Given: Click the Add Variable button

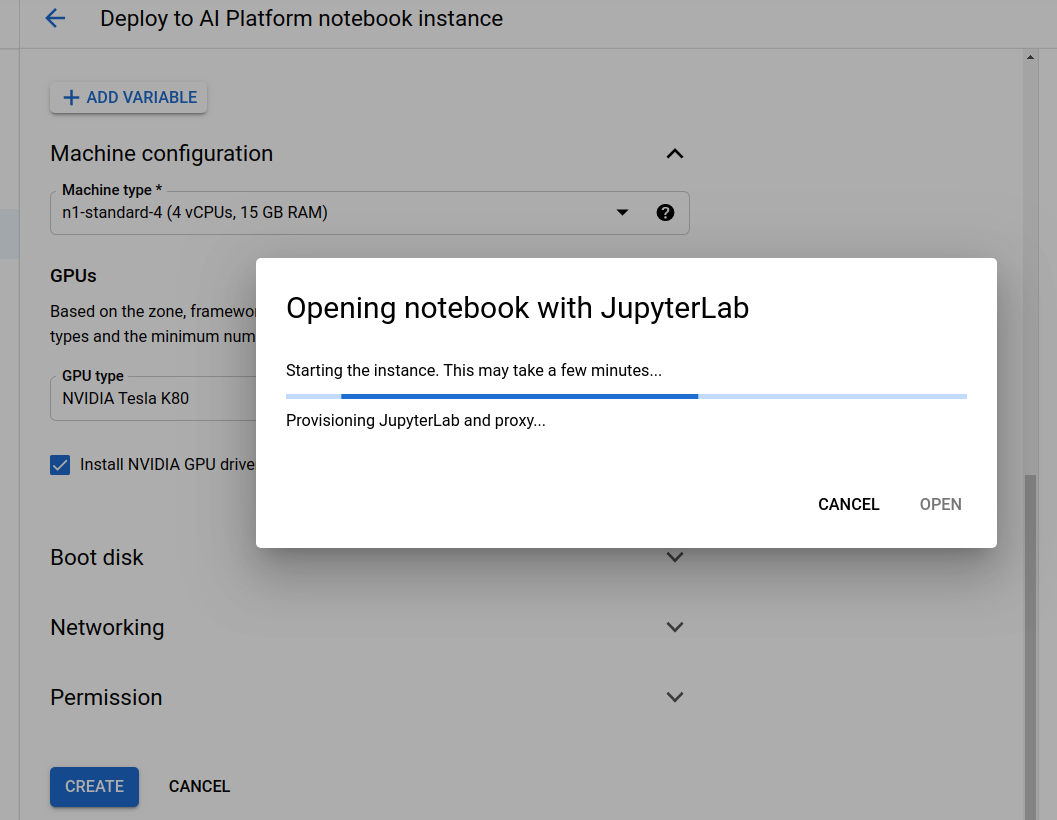Looking at the screenshot, I should [x=129, y=98].
